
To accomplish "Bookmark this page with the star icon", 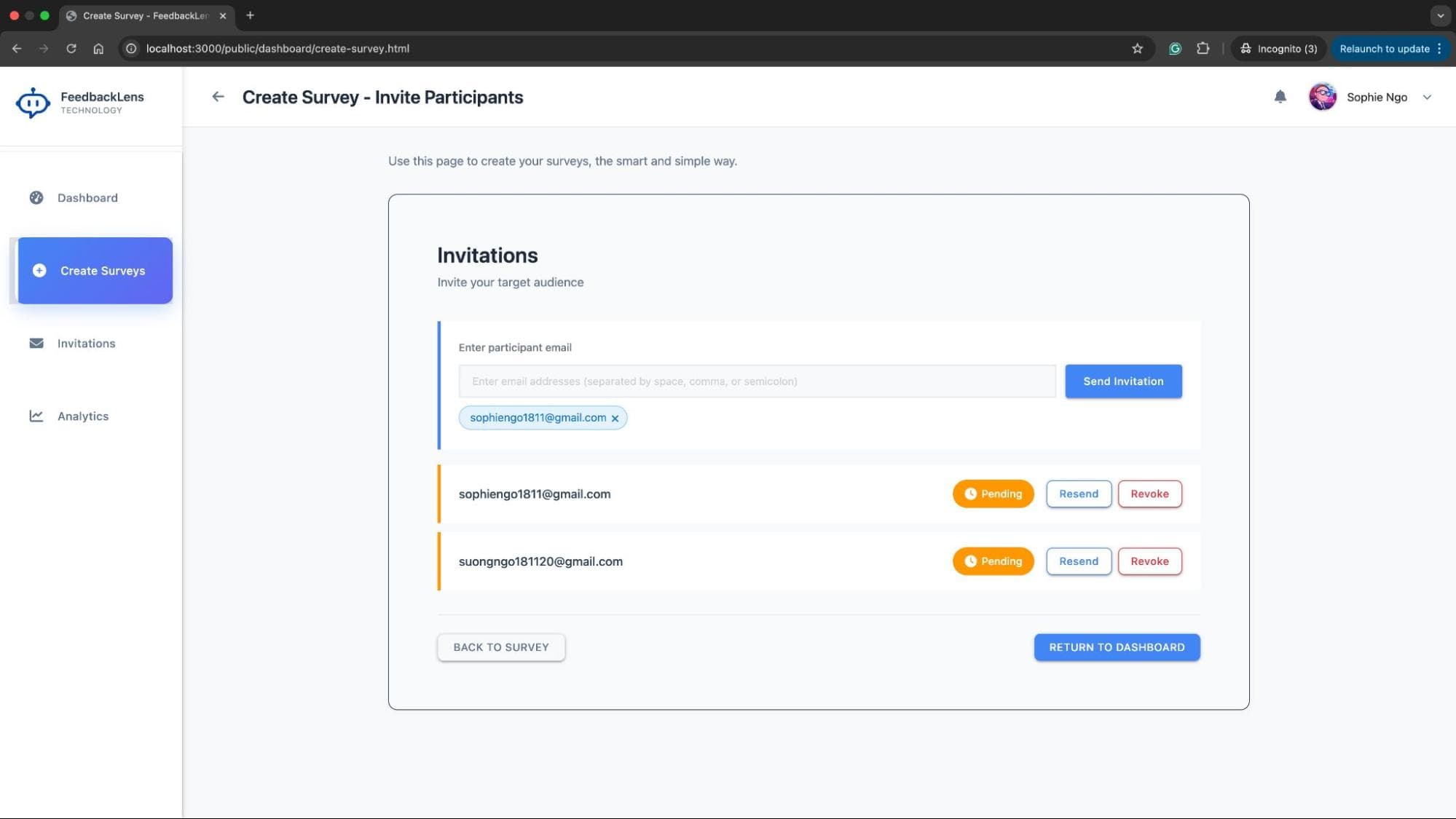I will [1137, 49].
